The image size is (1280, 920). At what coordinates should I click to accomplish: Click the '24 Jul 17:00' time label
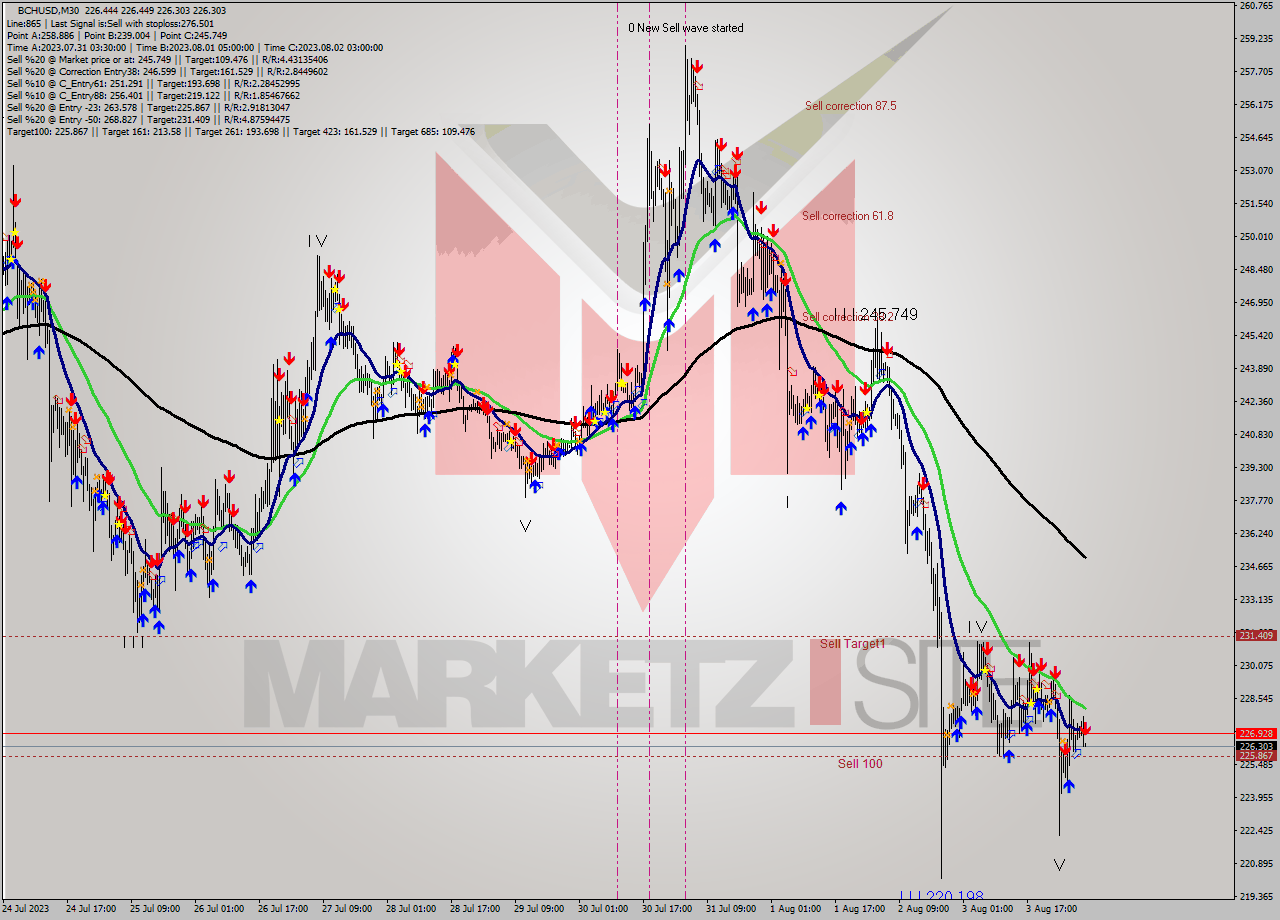[x=90, y=910]
